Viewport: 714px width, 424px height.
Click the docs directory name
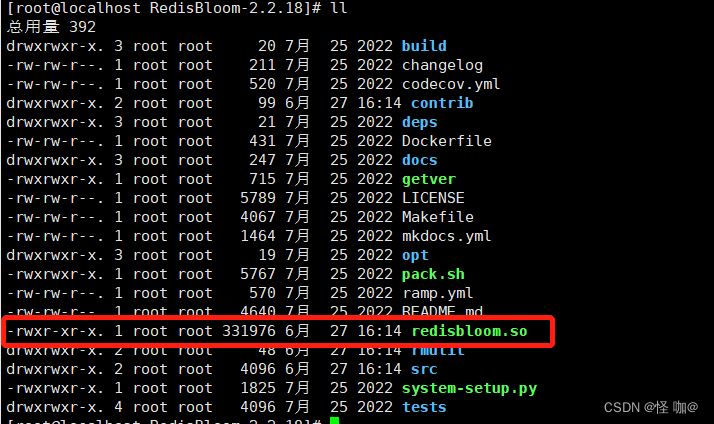(419, 160)
